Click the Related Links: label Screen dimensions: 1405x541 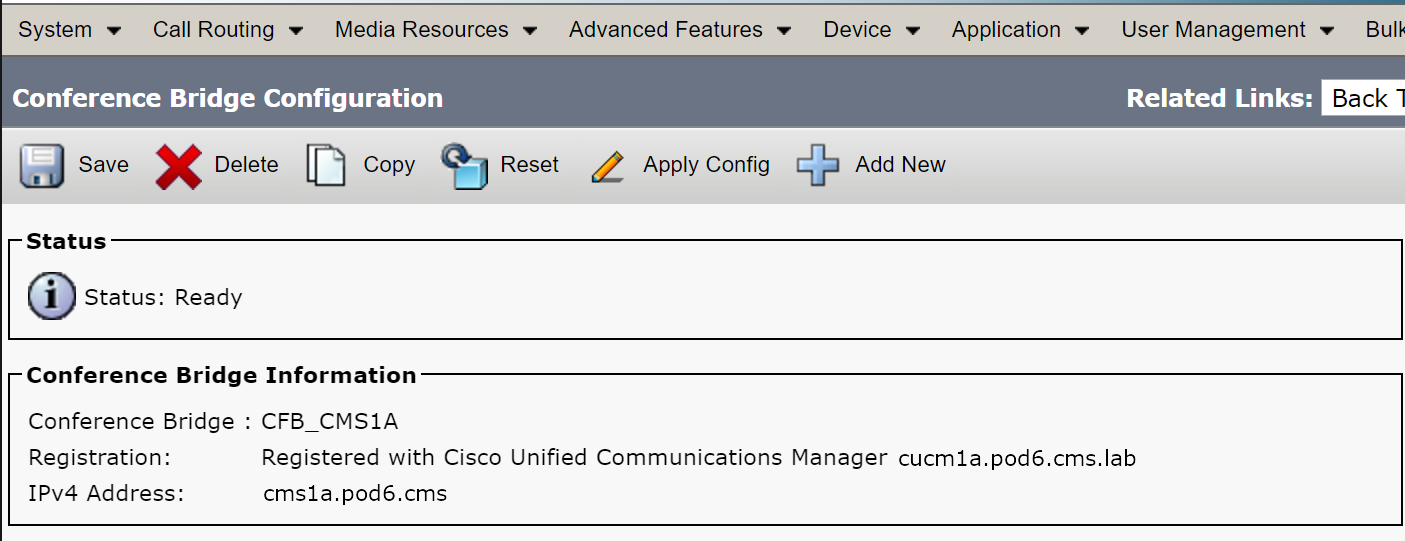1219,98
